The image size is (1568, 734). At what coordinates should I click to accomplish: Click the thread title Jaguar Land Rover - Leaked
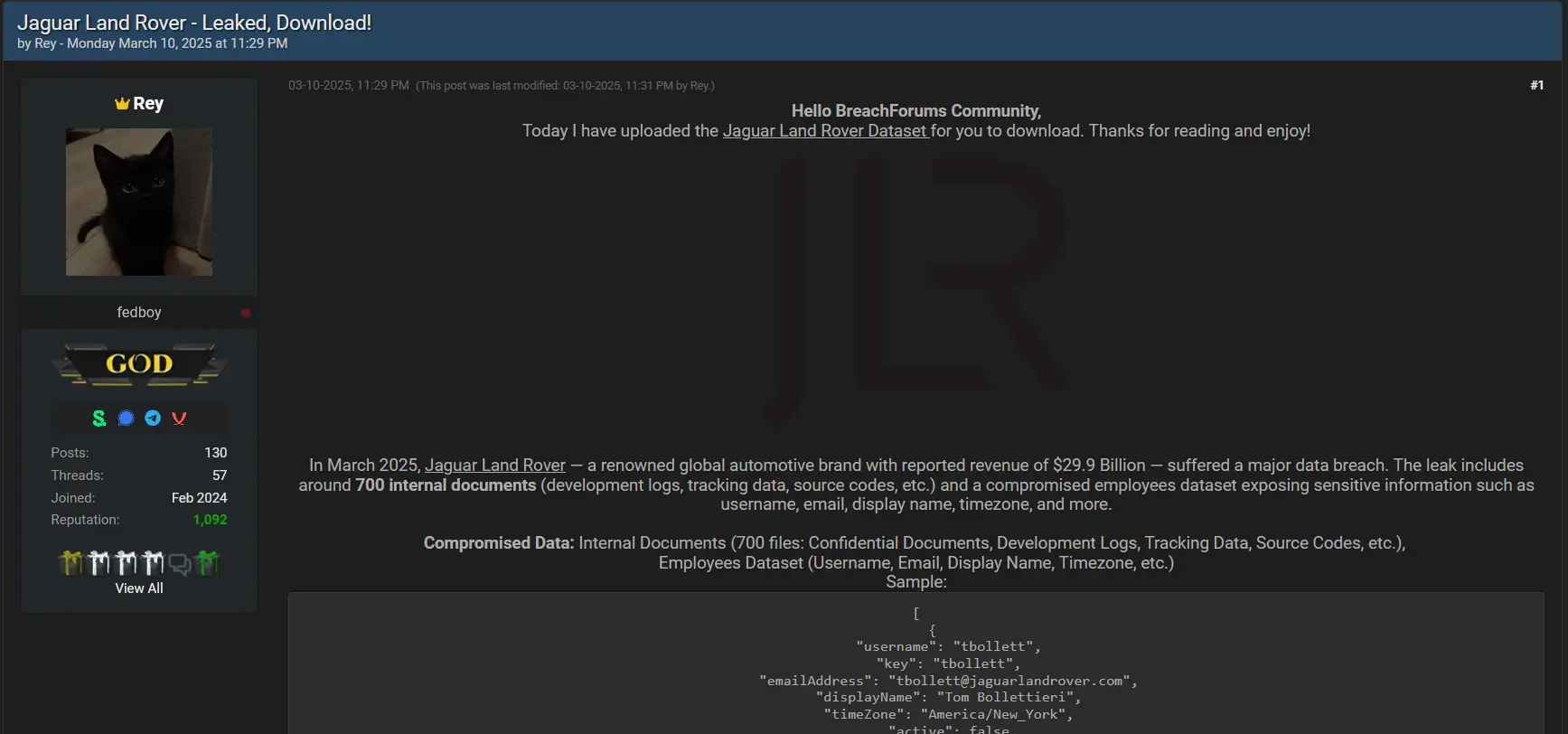(x=194, y=23)
